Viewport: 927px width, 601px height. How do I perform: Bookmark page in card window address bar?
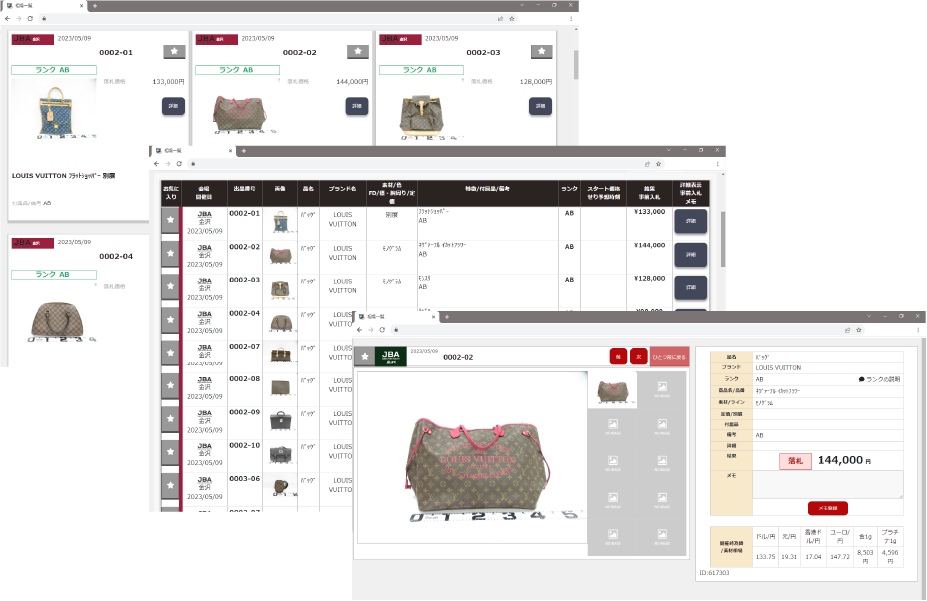coord(512,18)
